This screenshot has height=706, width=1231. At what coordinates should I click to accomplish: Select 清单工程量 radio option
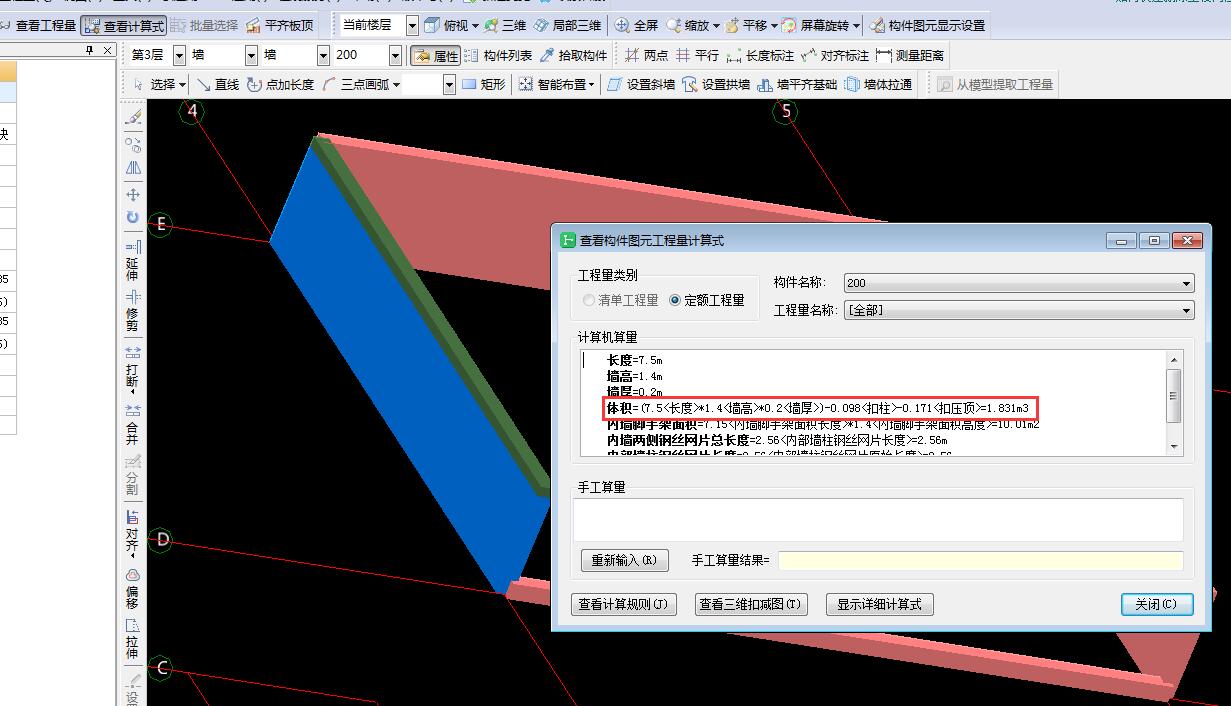tap(621, 300)
